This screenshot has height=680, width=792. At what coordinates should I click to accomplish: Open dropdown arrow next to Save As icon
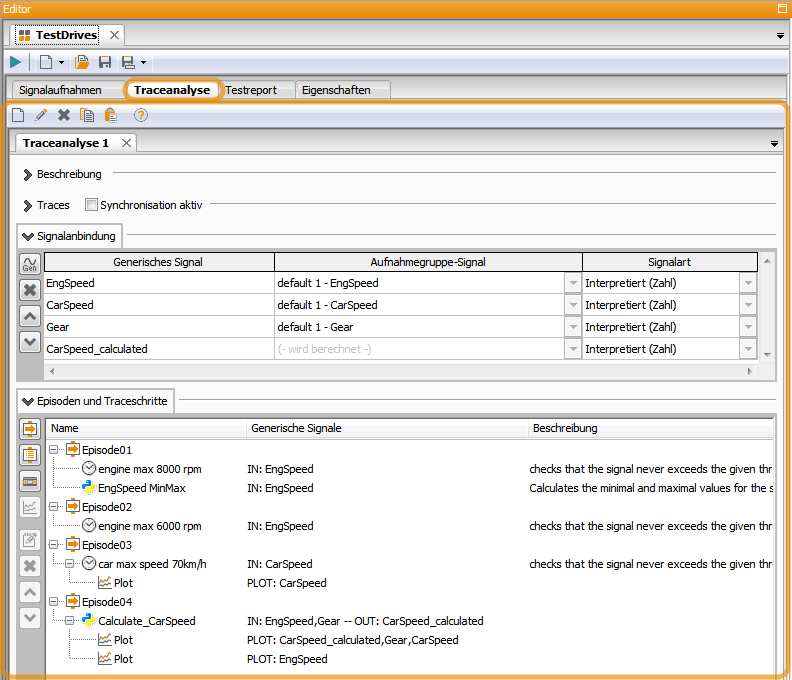click(143, 63)
